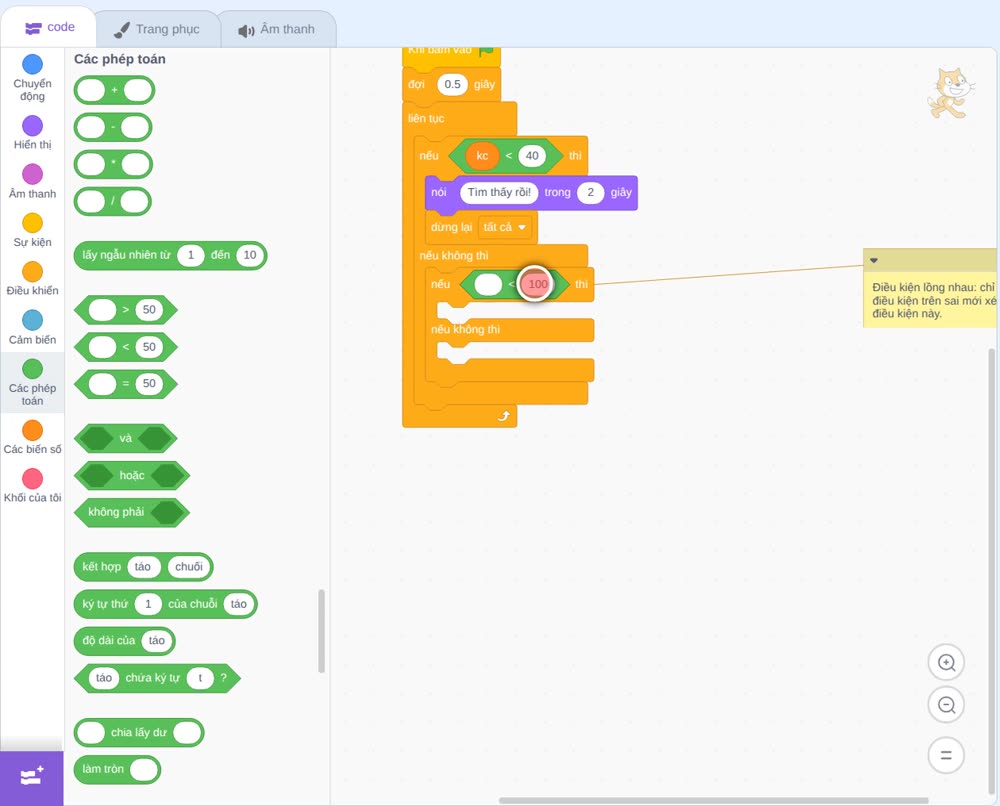Click the greater-than 50 block
1000x806 pixels.
pos(126,310)
